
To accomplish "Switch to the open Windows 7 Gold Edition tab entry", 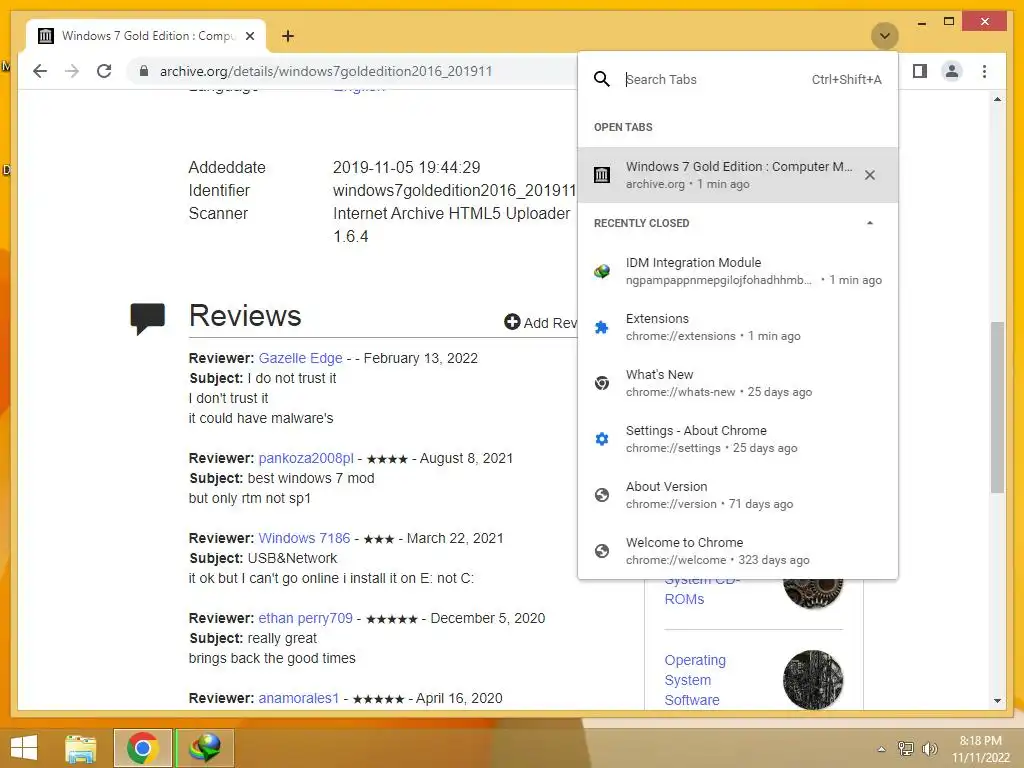I will [x=738, y=175].
